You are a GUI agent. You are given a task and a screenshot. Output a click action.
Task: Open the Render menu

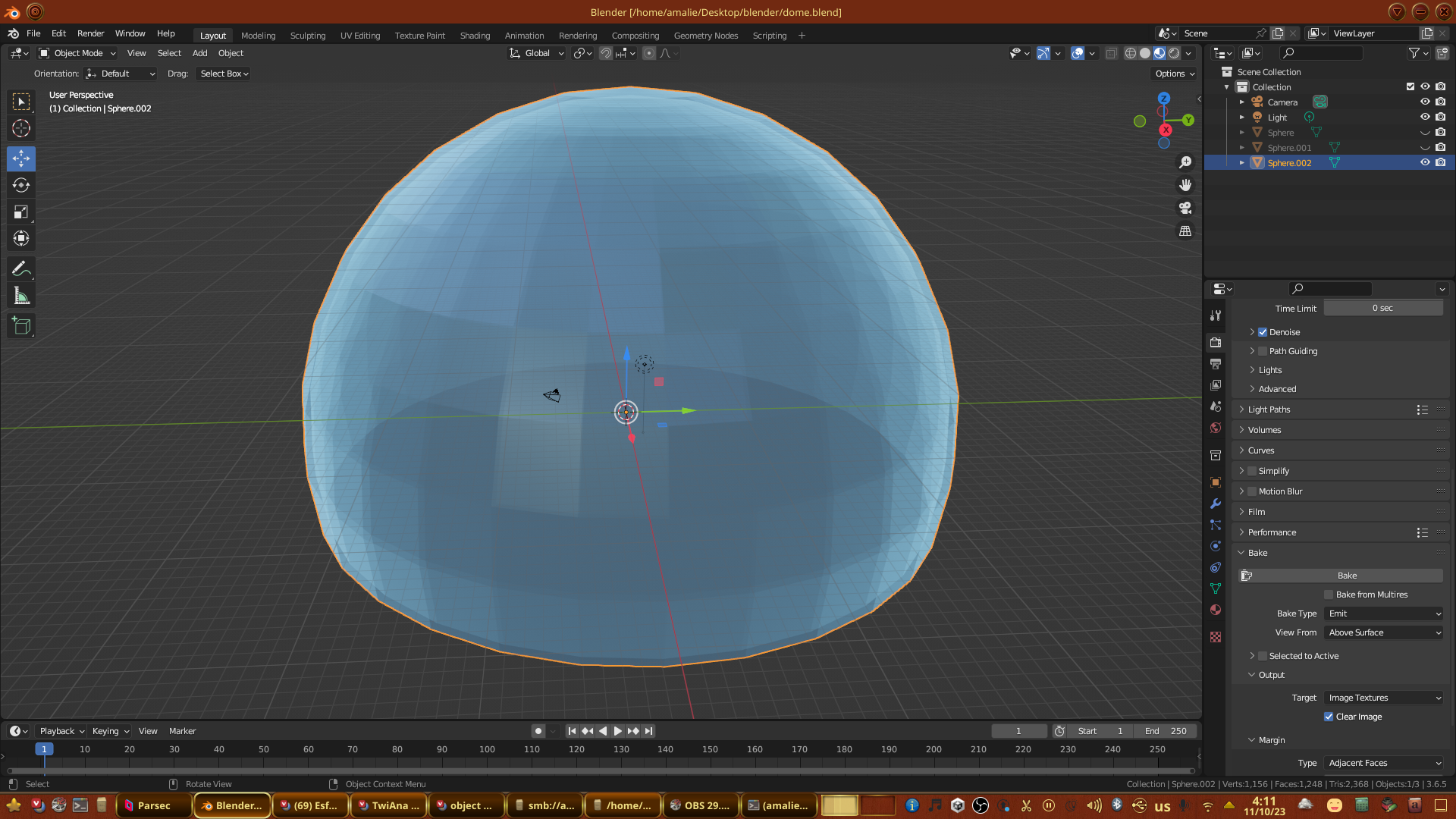tap(90, 33)
